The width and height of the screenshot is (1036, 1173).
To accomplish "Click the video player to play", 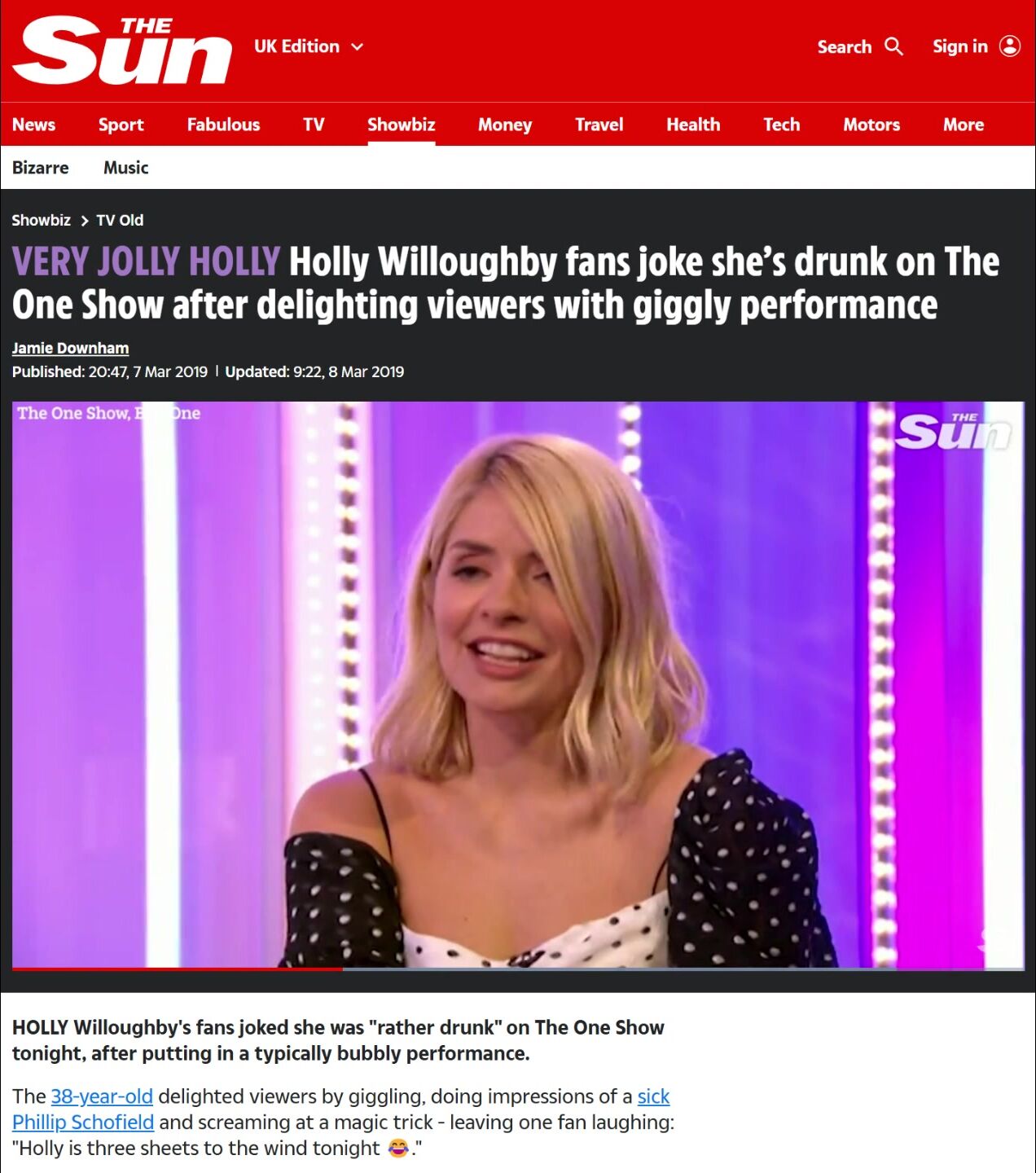I will pyautogui.click(x=518, y=684).
